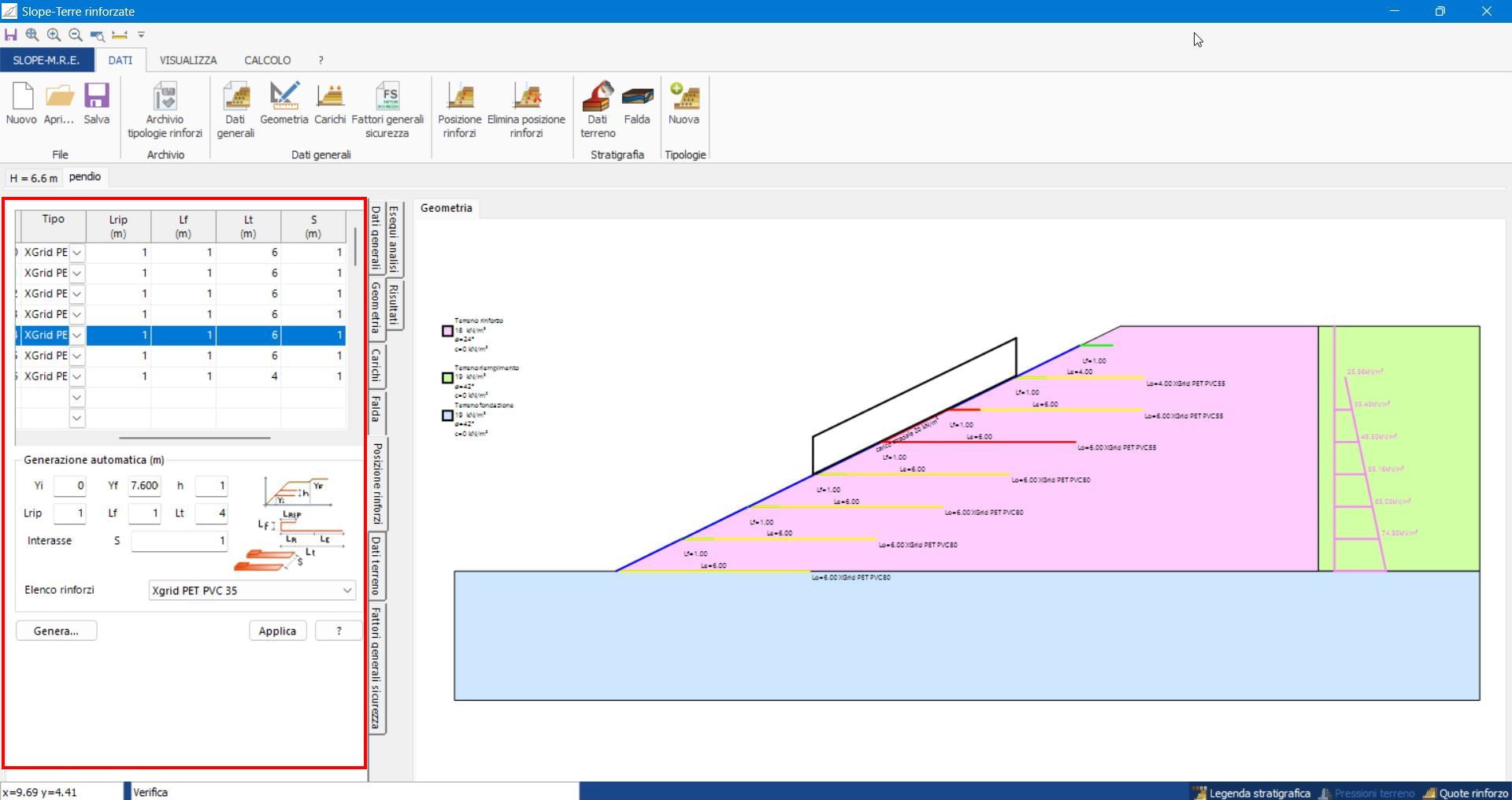Switch to the CALCOLO ribbon tab
Screen dimensions: 1512x800
(267, 60)
